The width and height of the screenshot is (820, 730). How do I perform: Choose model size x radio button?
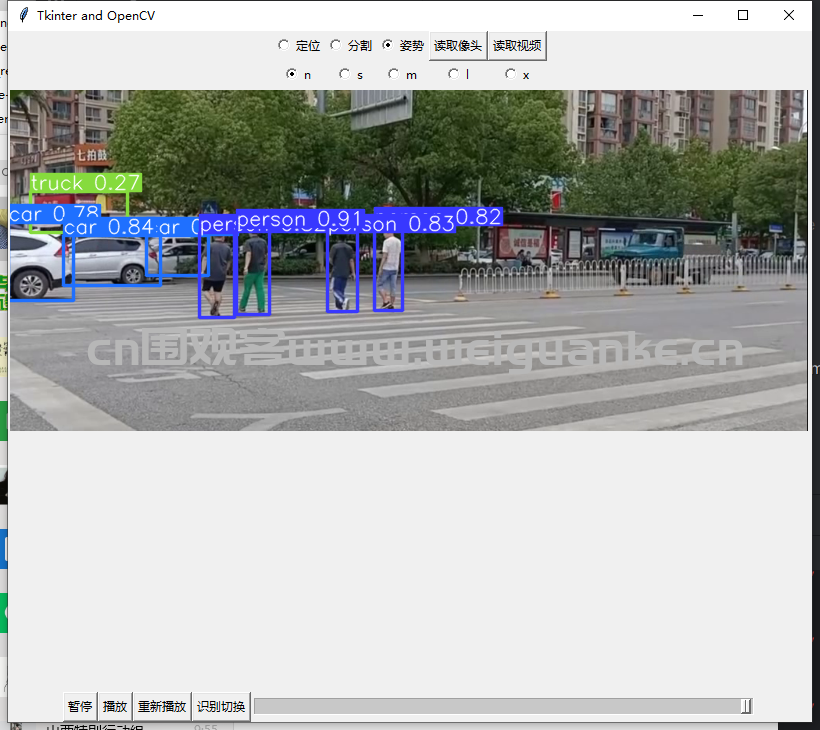coord(517,75)
